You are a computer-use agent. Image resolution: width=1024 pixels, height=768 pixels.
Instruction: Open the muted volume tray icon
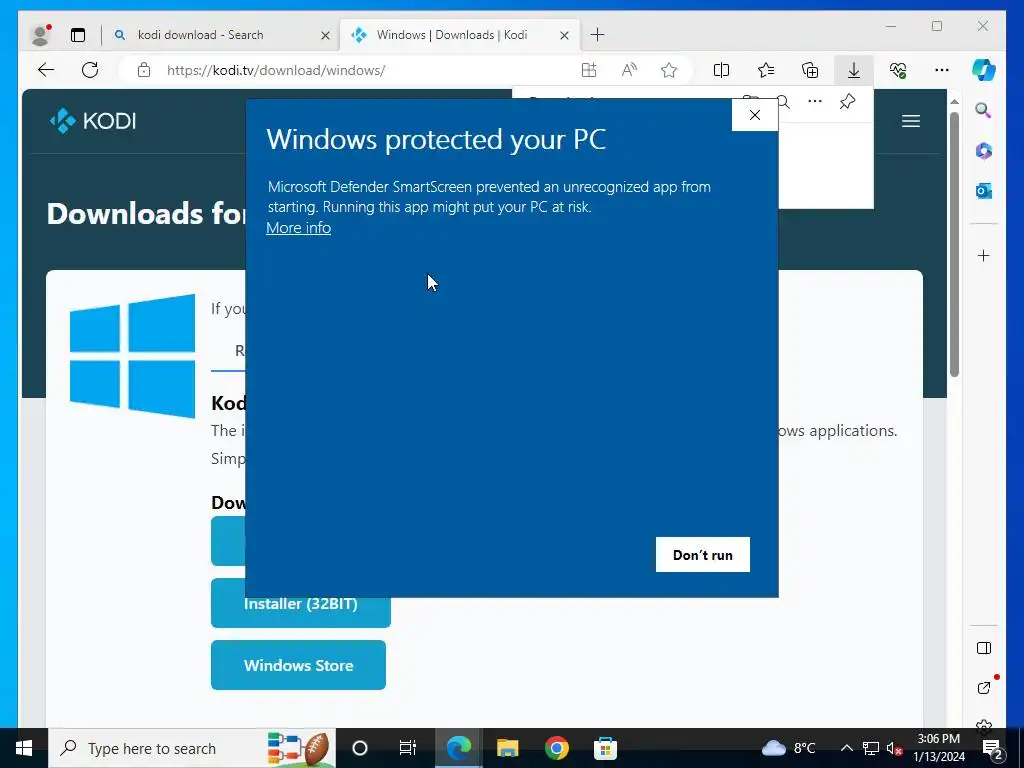894,748
